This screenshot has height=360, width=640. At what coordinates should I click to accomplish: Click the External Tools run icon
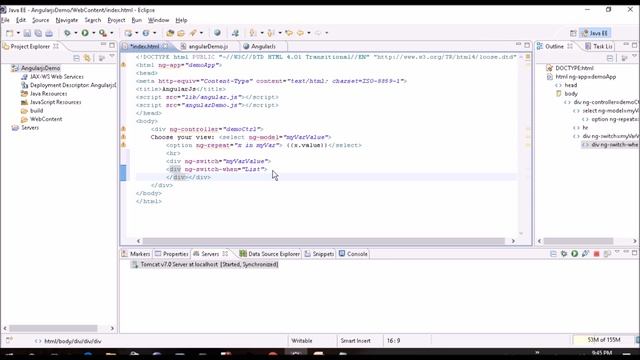pyautogui.click(x=103, y=33)
